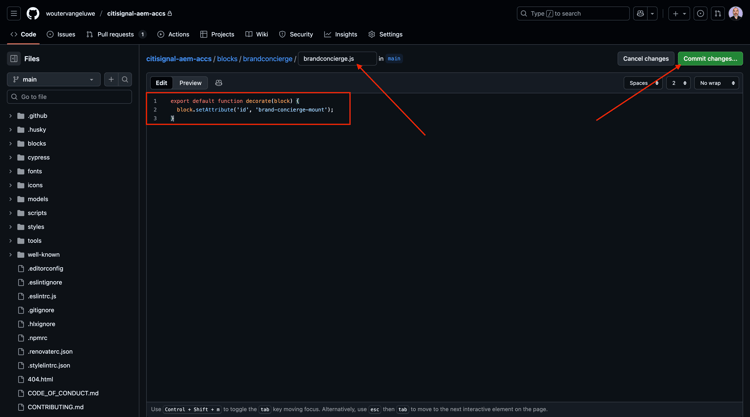Viewport: 750px width, 417px height.
Task: Open the indent size 2 dropdown
Action: [678, 83]
